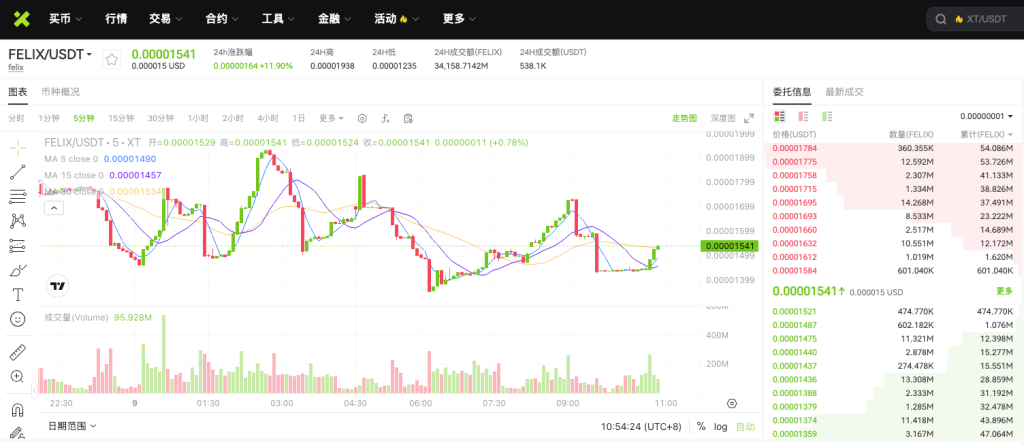Click the XT exchange logo
1024x445 pixels.
[22, 19]
